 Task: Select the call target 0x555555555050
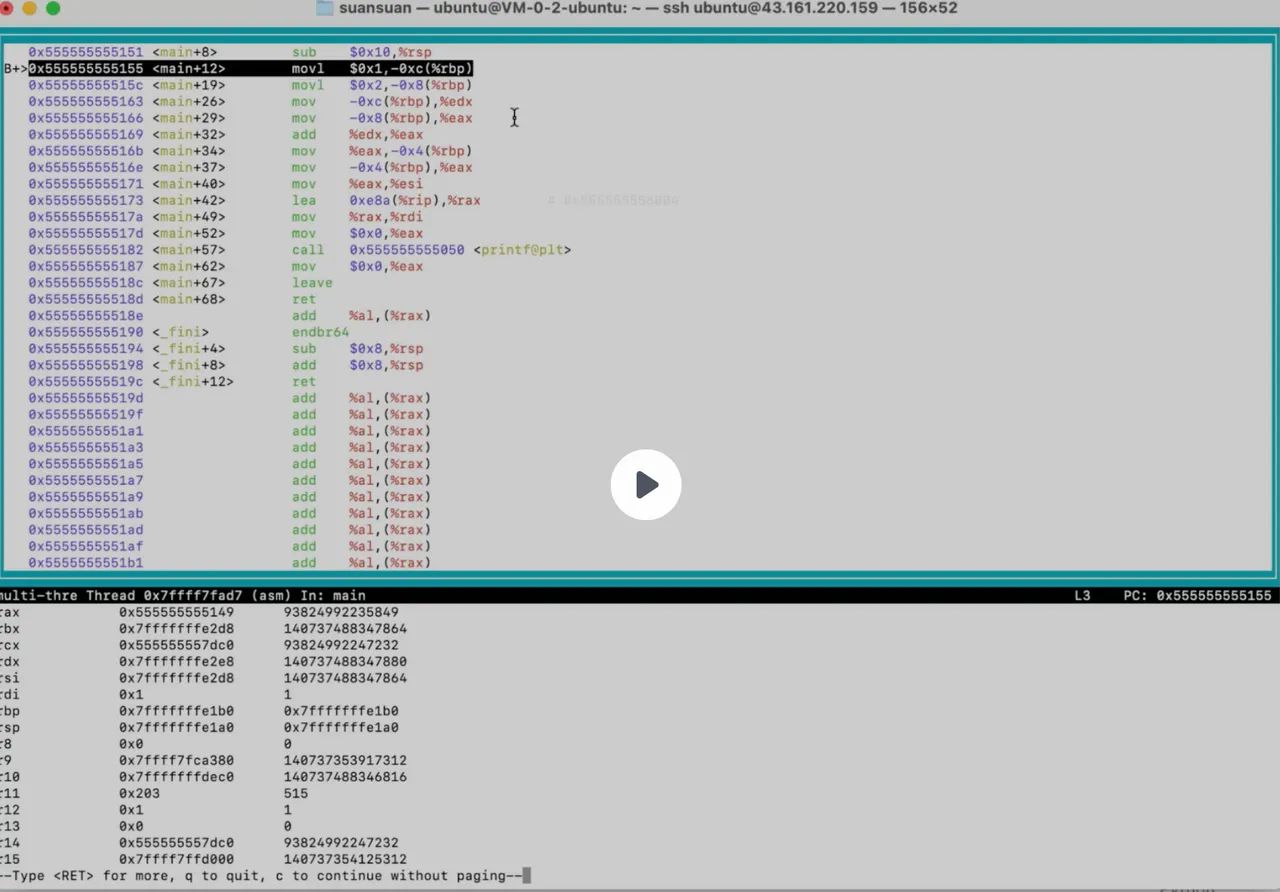click(x=407, y=250)
